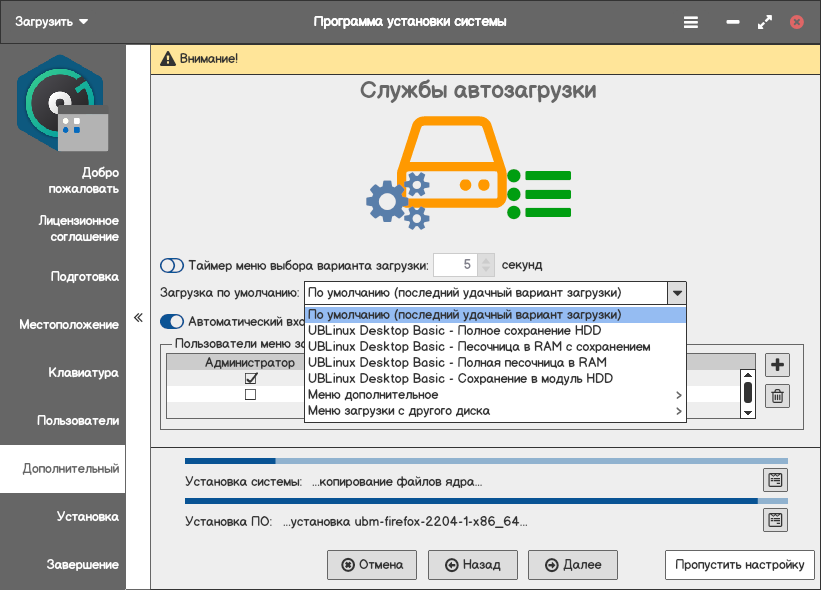Image resolution: width=821 pixels, height=590 pixels.
Task: Click the Далее button
Action: point(573,565)
